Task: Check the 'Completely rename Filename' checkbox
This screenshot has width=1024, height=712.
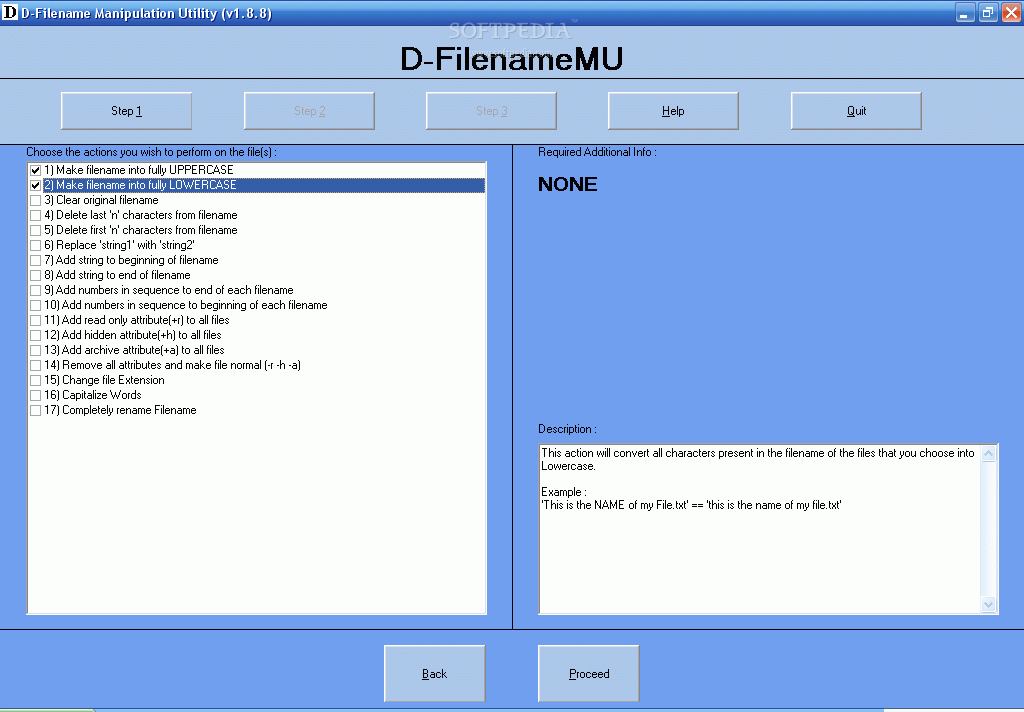Action: pyautogui.click(x=35, y=411)
